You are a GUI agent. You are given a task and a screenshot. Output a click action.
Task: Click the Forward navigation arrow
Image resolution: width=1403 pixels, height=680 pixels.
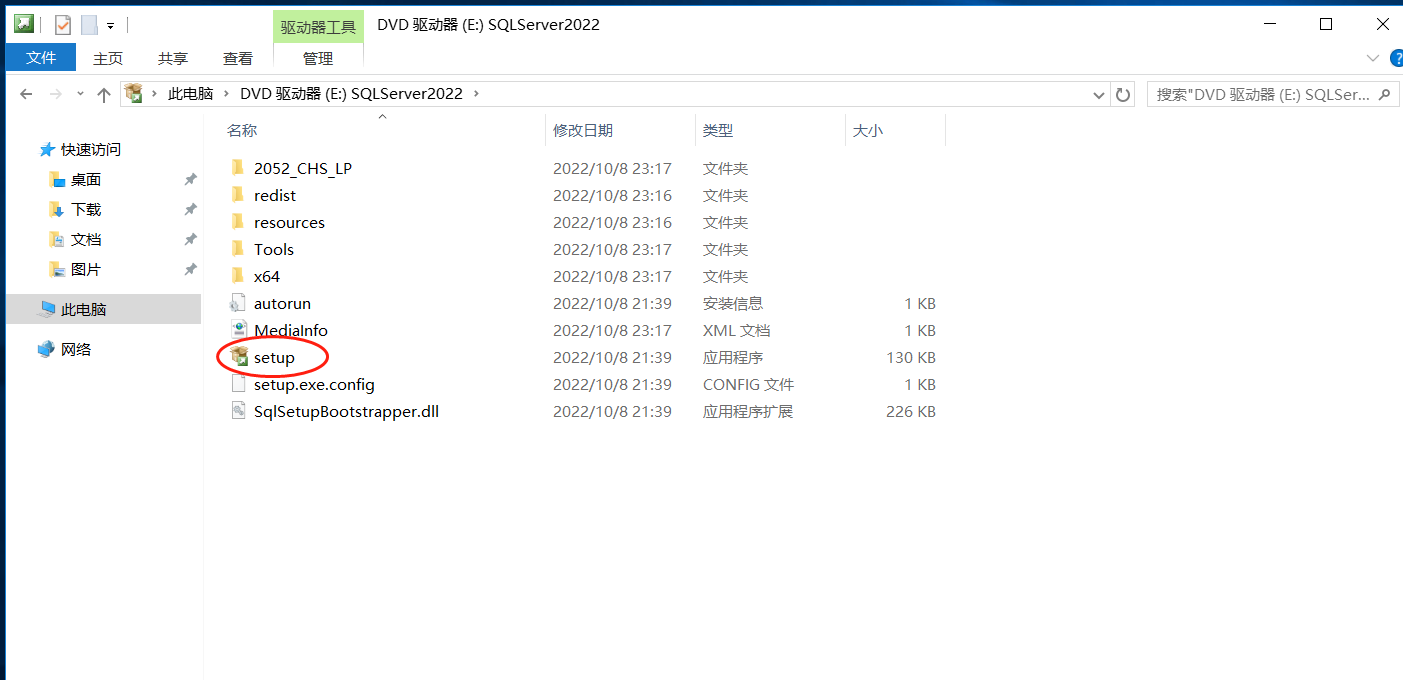(x=56, y=94)
